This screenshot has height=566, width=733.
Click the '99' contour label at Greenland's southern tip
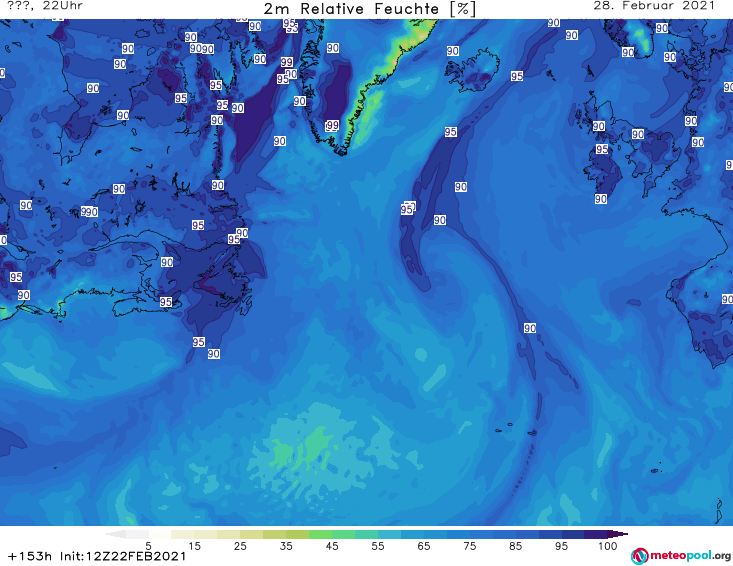[x=332, y=125]
